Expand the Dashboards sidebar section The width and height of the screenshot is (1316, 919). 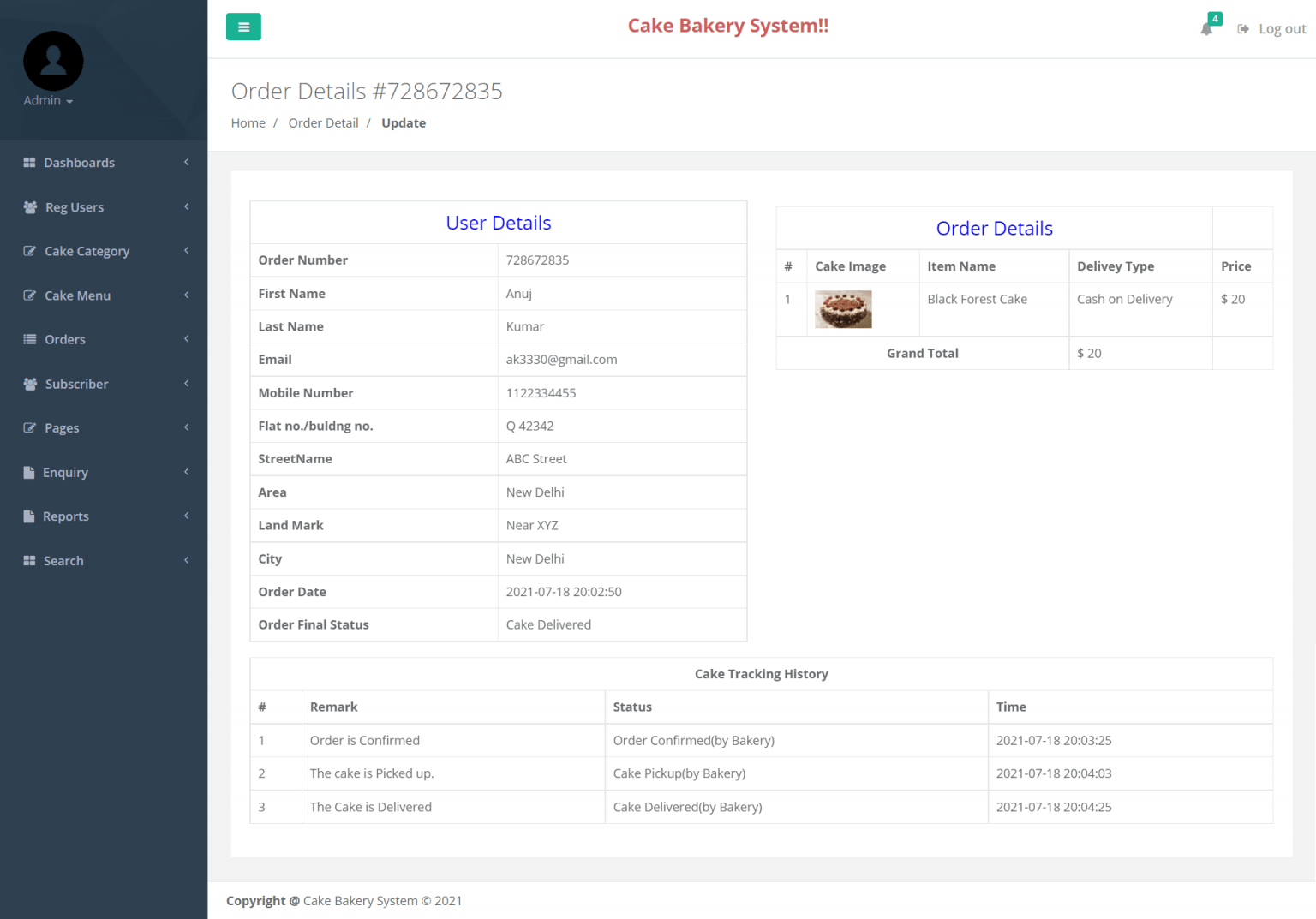point(79,162)
